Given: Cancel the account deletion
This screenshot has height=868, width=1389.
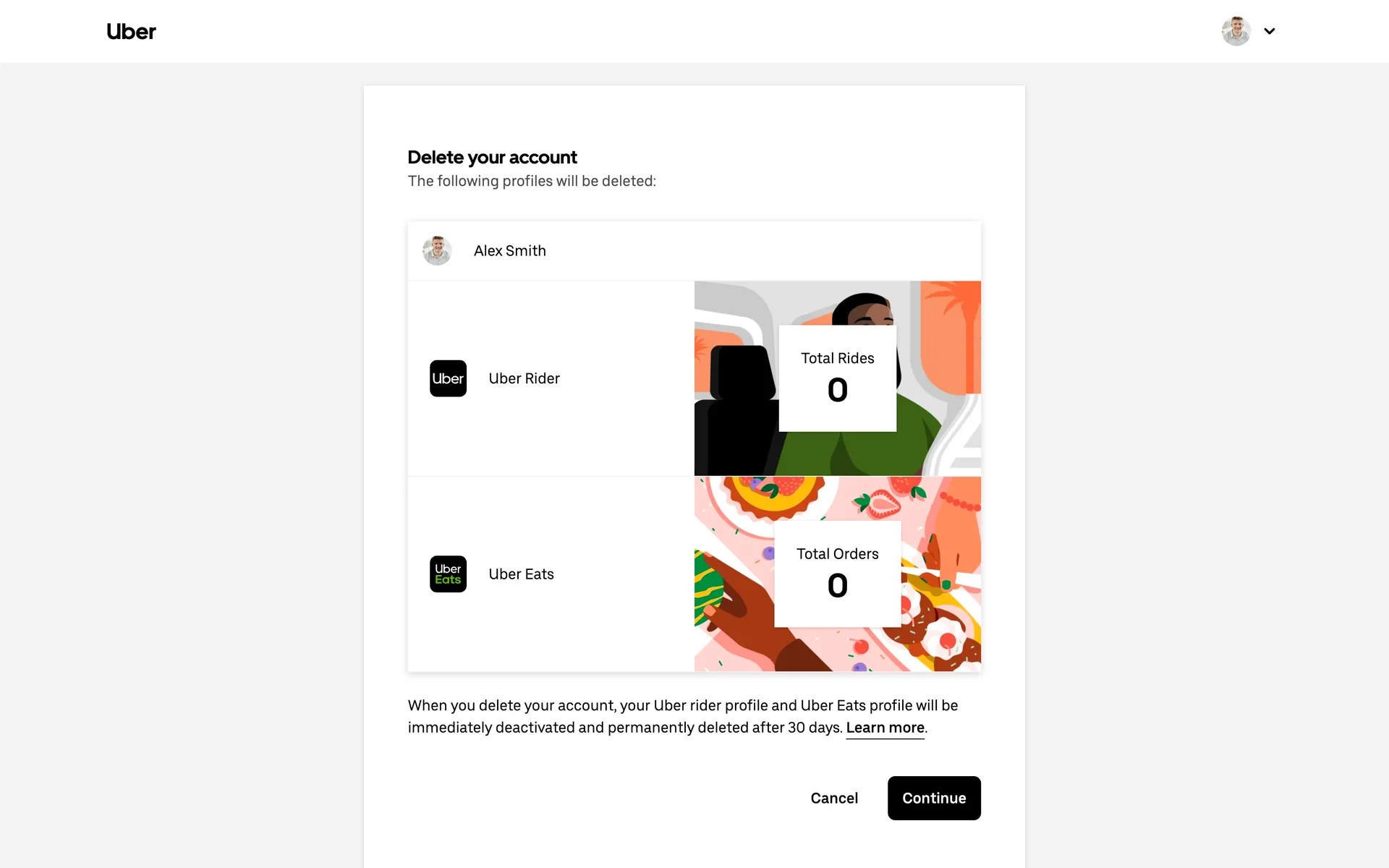Looking at the screenshot, I should tap(834, 798).
